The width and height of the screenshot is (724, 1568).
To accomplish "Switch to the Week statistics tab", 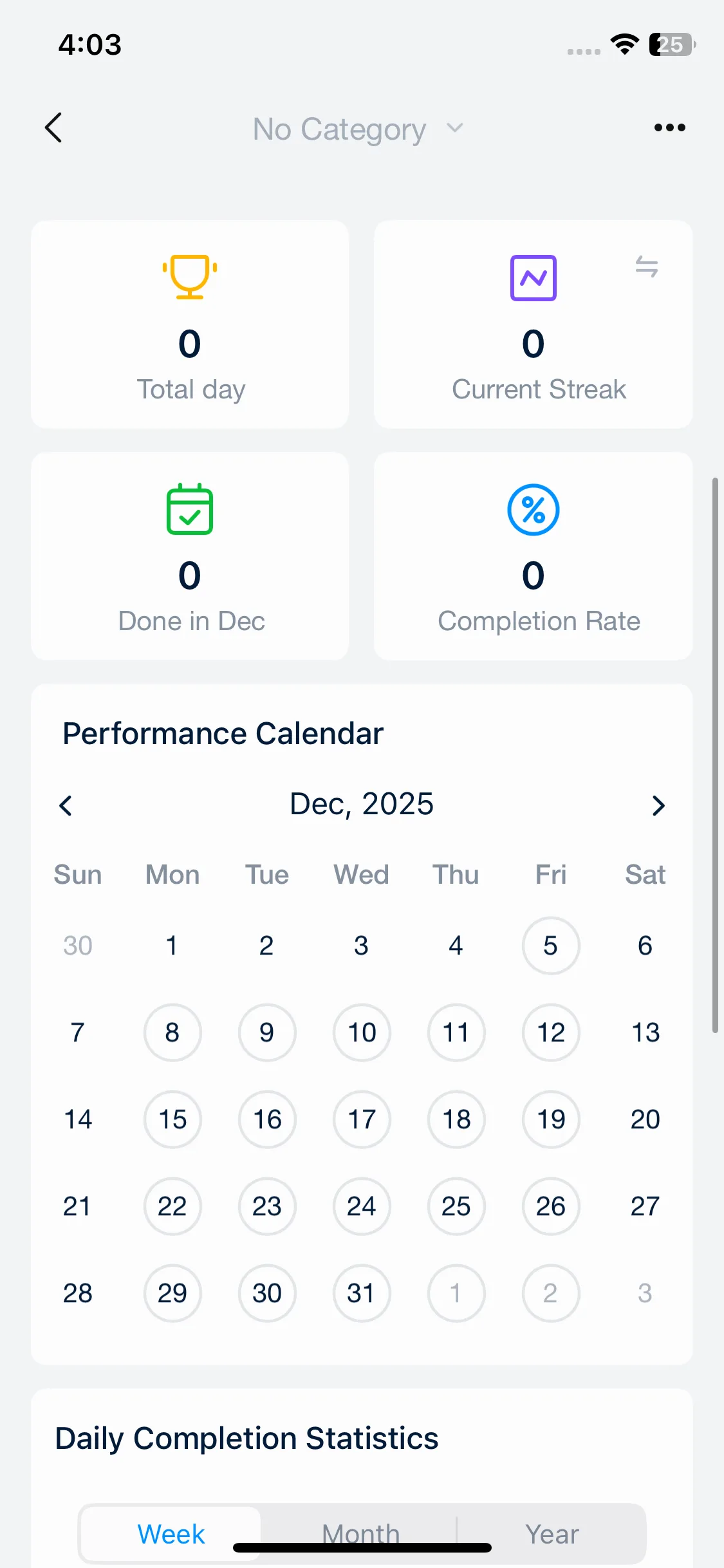I will pyautogui.click(x=171, y=1535).
